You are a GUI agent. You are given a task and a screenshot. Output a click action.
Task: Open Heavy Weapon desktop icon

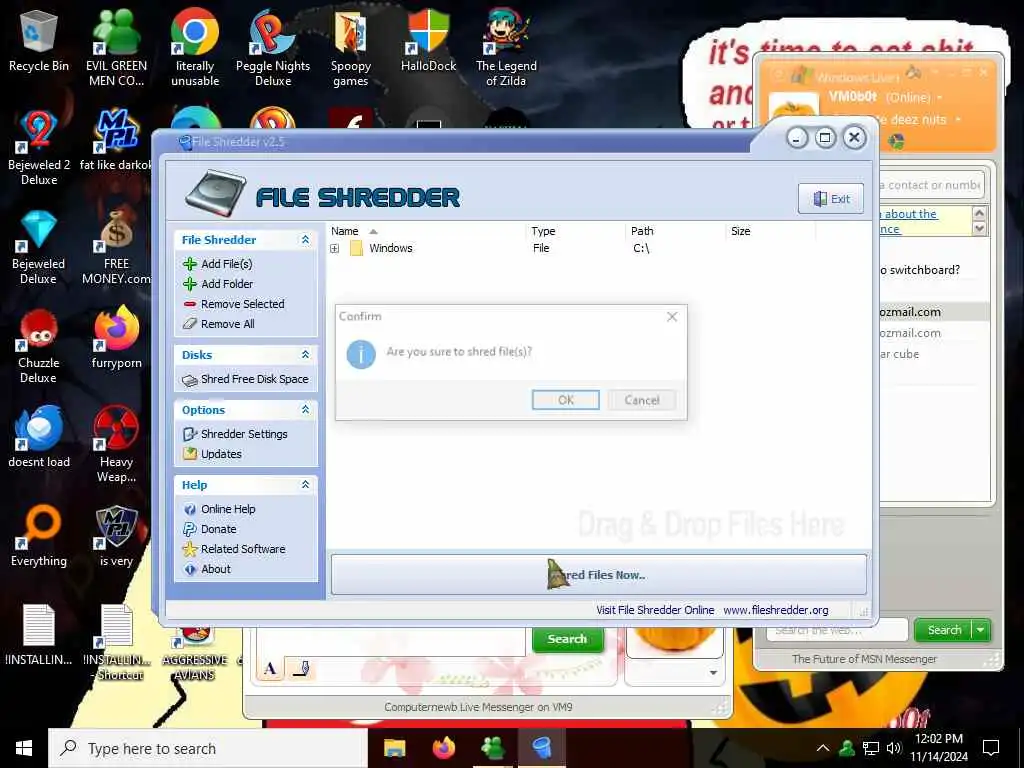click(x=116, y=445)
